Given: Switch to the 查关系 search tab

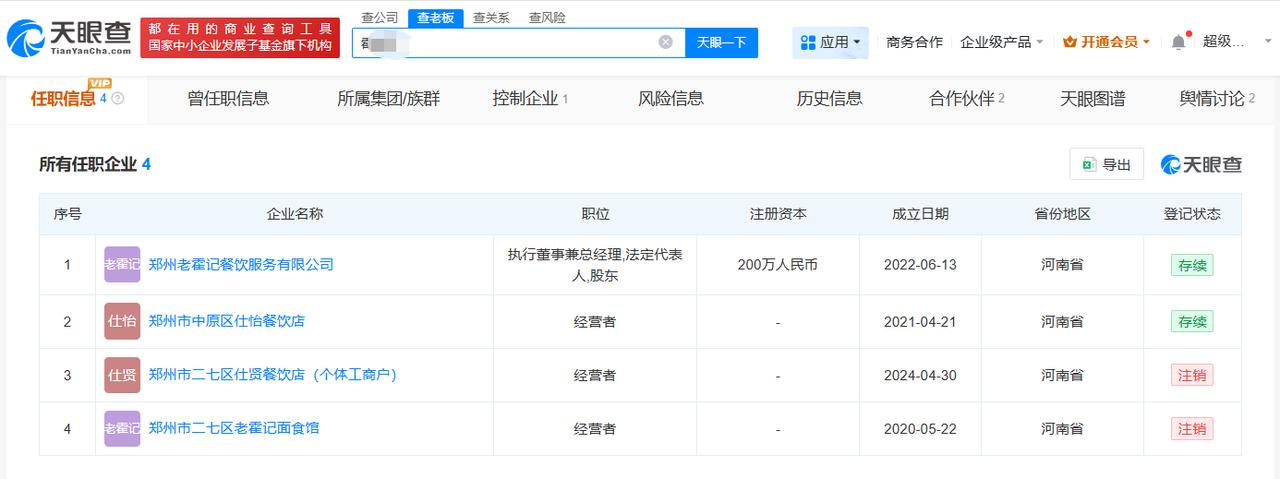Looking at the screenshot, I should point(491,17).
